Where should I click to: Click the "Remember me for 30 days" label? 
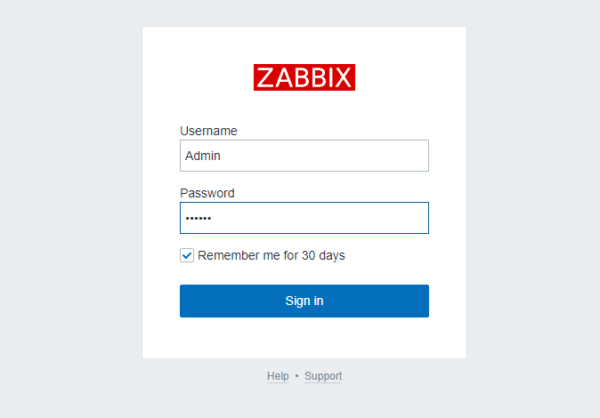pos(271,255)
